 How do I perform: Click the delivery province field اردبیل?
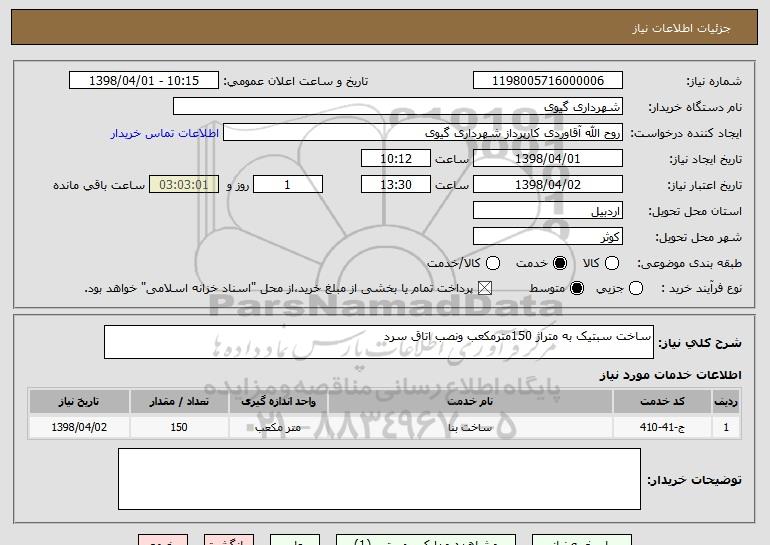548,211
